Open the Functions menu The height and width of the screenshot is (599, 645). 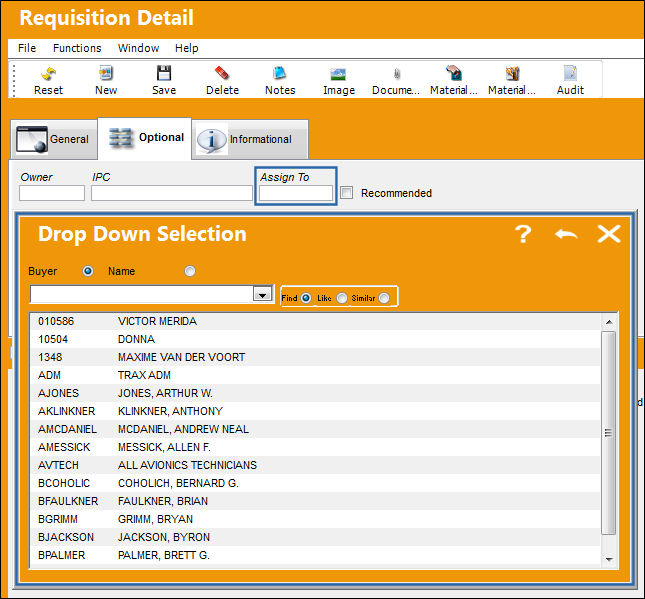77,48
